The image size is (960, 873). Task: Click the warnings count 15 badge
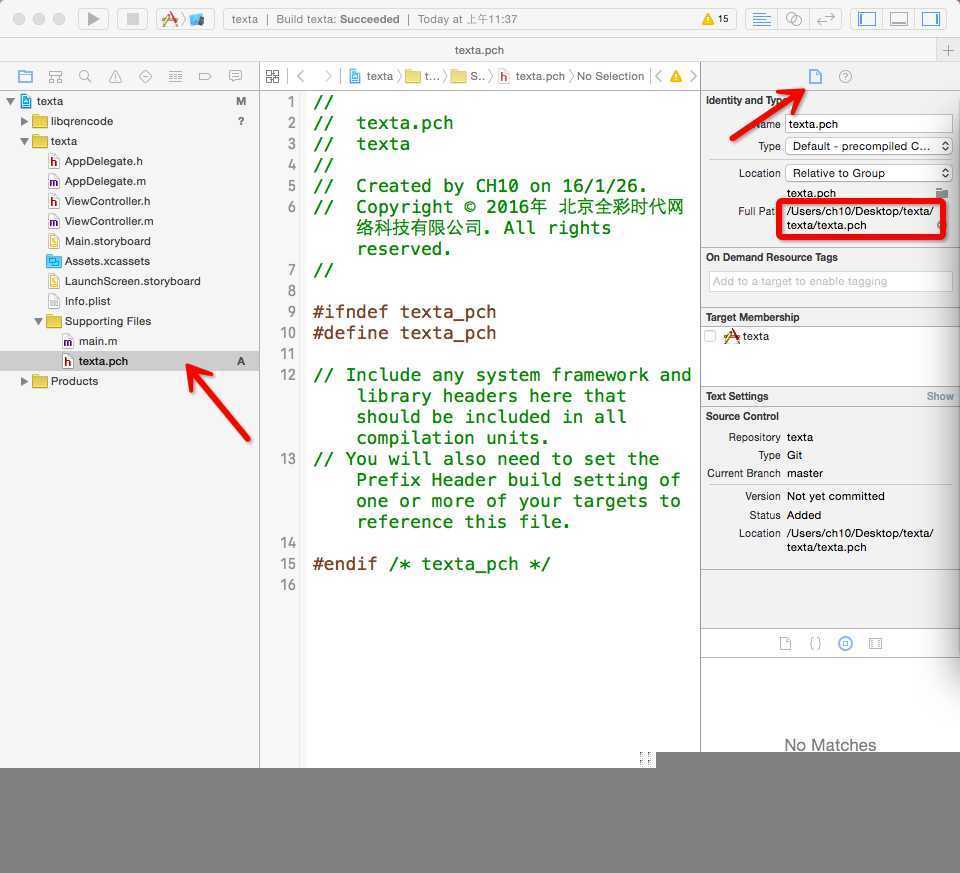coord(715,19)
